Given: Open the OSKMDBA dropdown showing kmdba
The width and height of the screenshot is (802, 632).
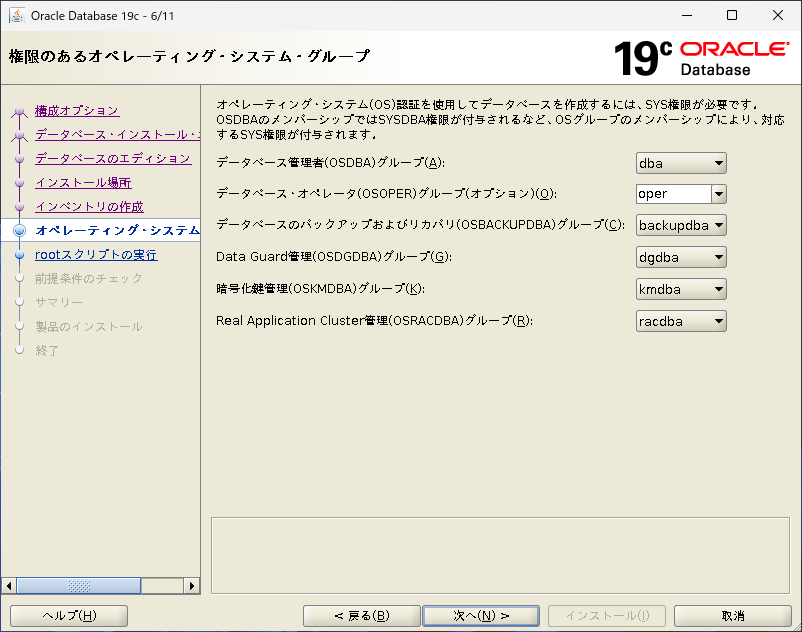Looking at the screenshot, I should pos(681,289).
